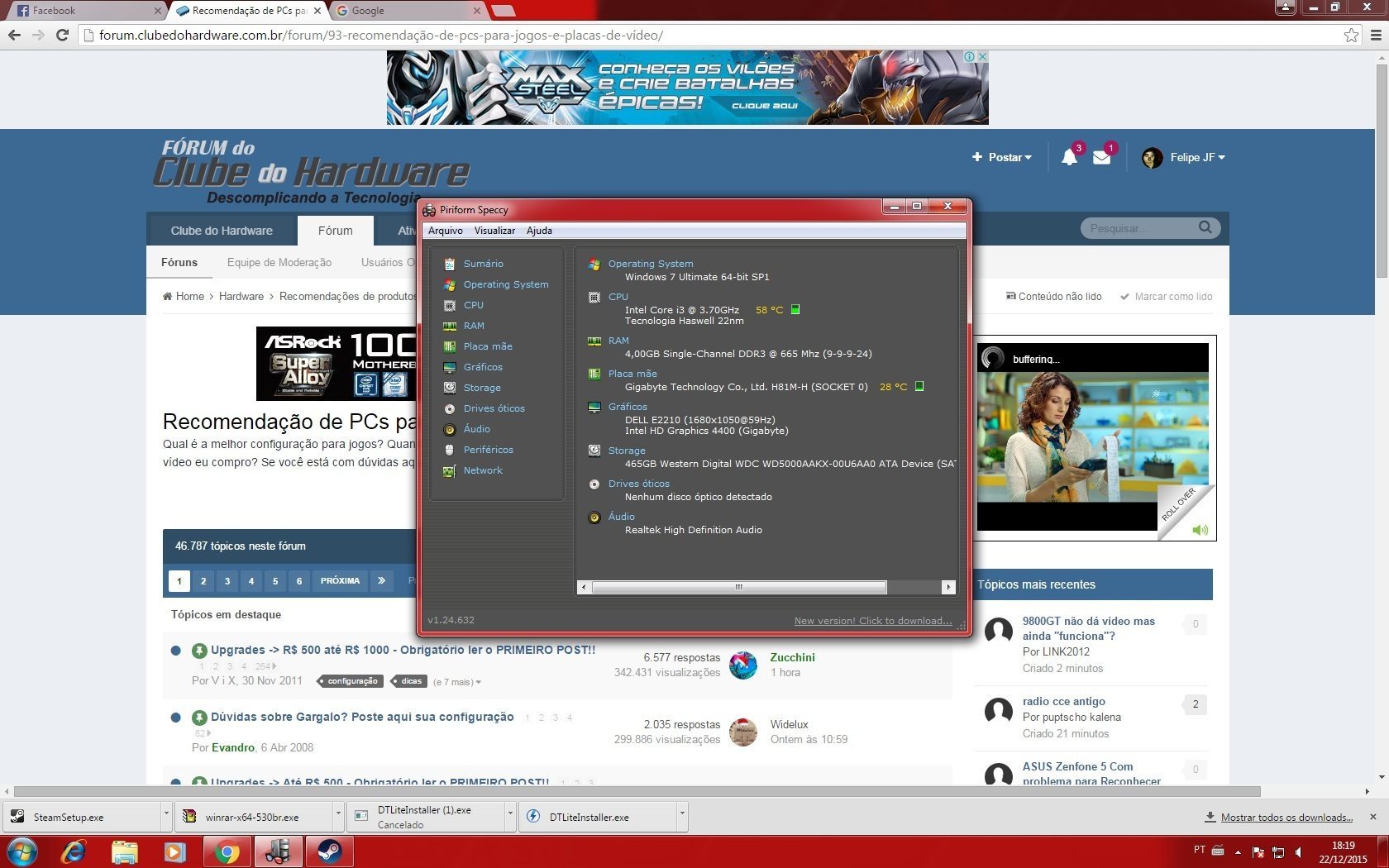Bookmark page with star icon

[x=1351, y=35]
